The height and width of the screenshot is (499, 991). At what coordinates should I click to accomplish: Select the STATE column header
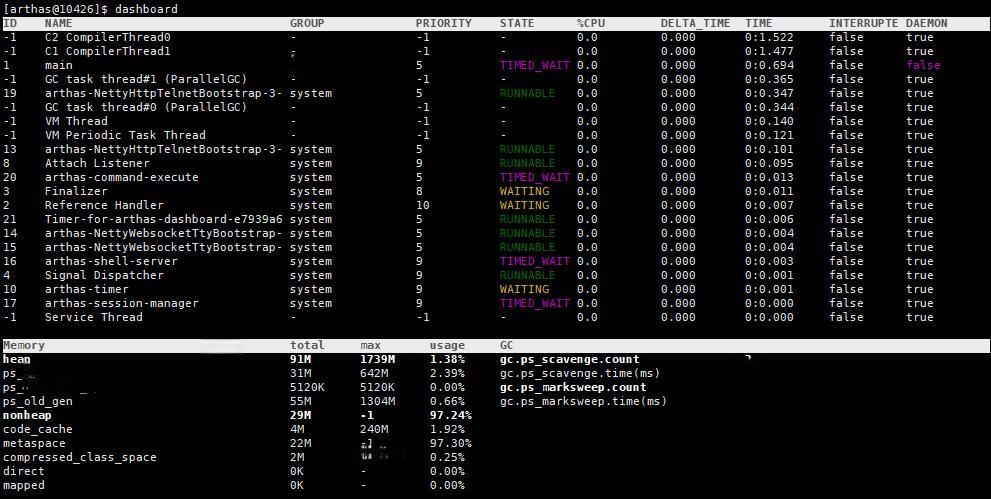click(517, 23)
